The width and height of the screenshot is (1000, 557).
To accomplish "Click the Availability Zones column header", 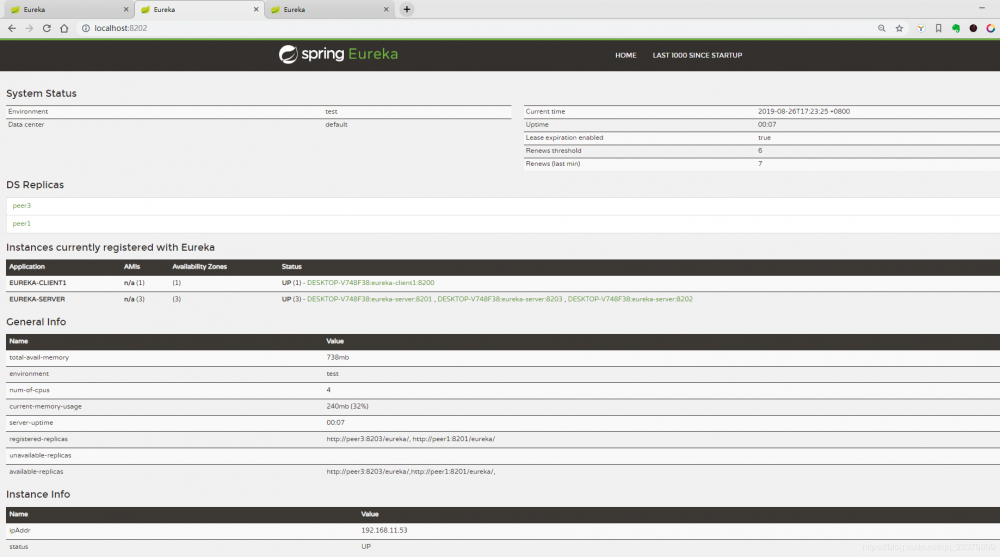I will tap(200, 267).
